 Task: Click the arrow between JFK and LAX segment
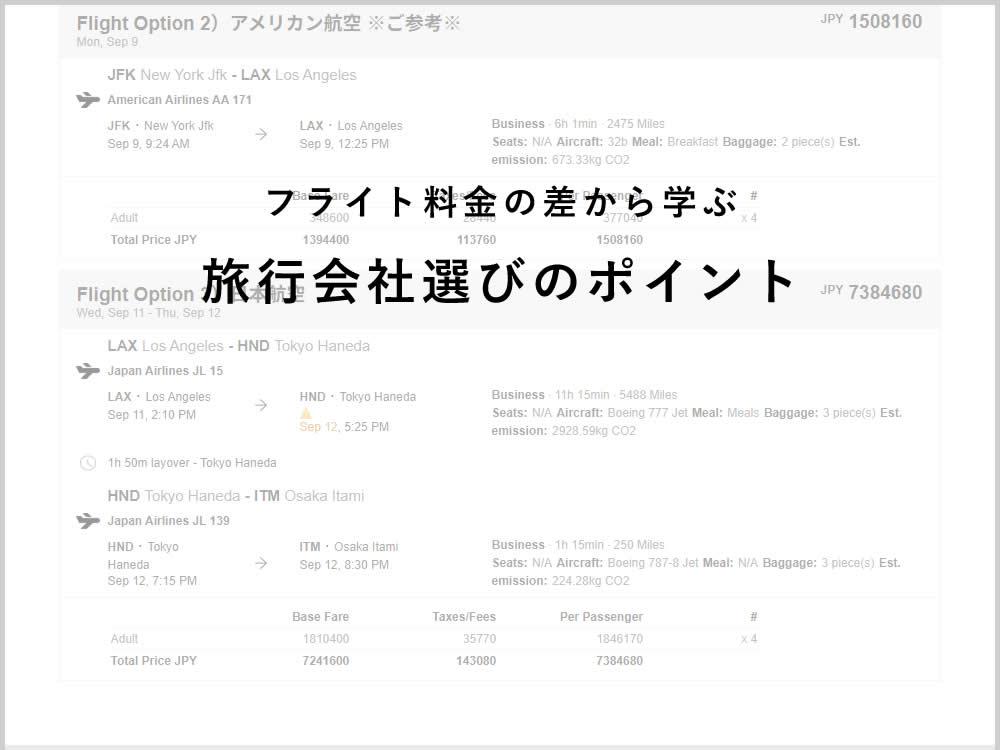pyautogui.click(x=261, y=135)
